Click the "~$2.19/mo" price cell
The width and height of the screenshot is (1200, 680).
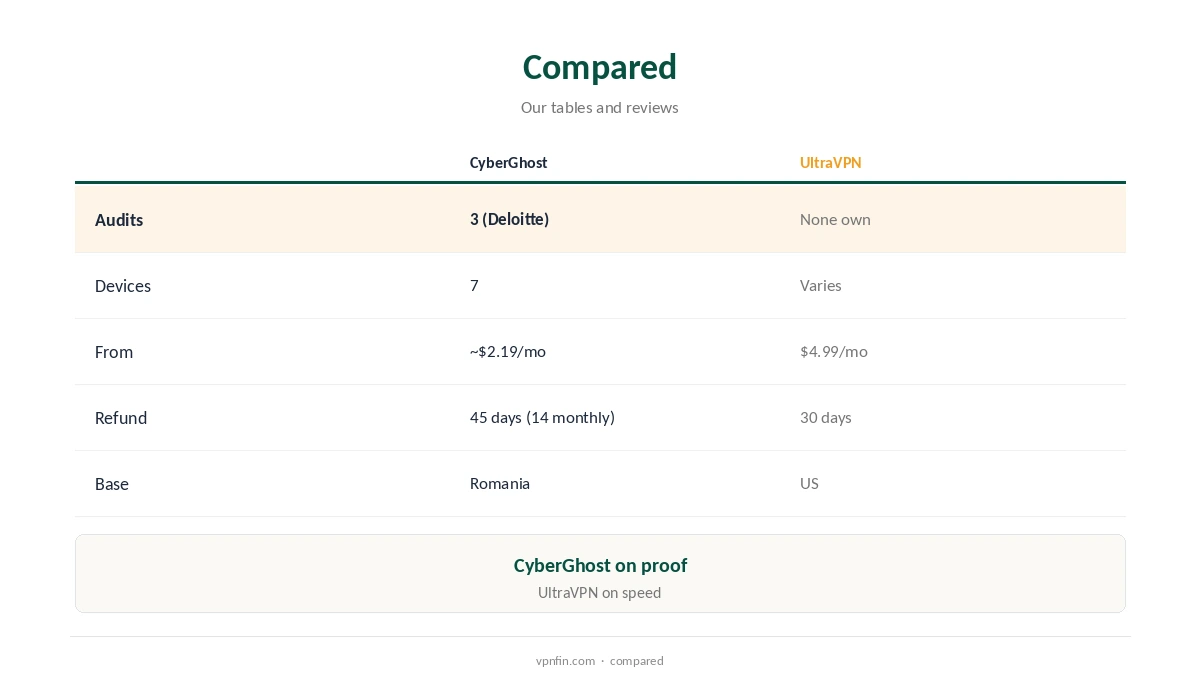click(508, 351)
